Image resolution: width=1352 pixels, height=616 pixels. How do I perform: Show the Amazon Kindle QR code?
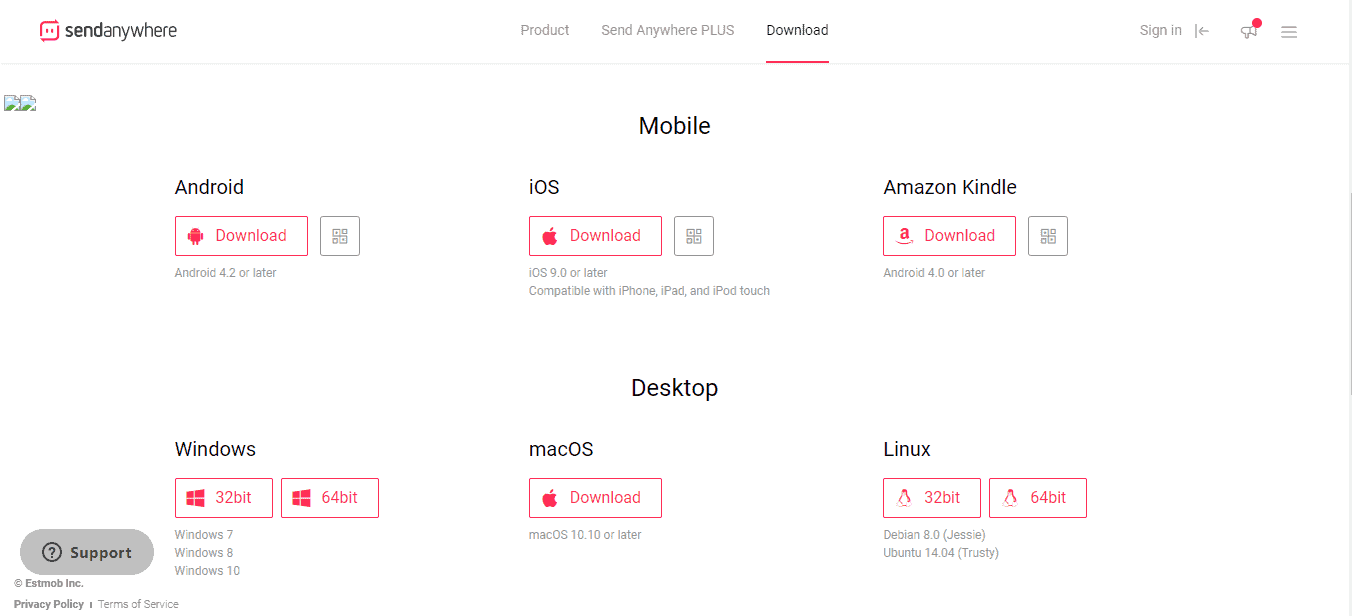tap(1048, 236)
